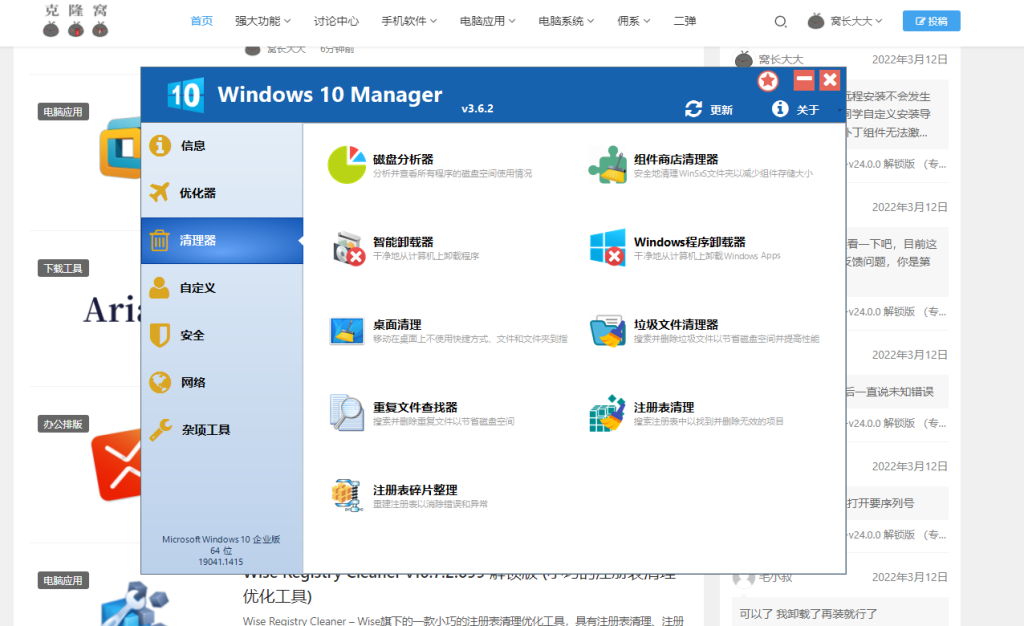
Task: Expand the 手机软件 dropdown menu
Action: click(409, 21)
